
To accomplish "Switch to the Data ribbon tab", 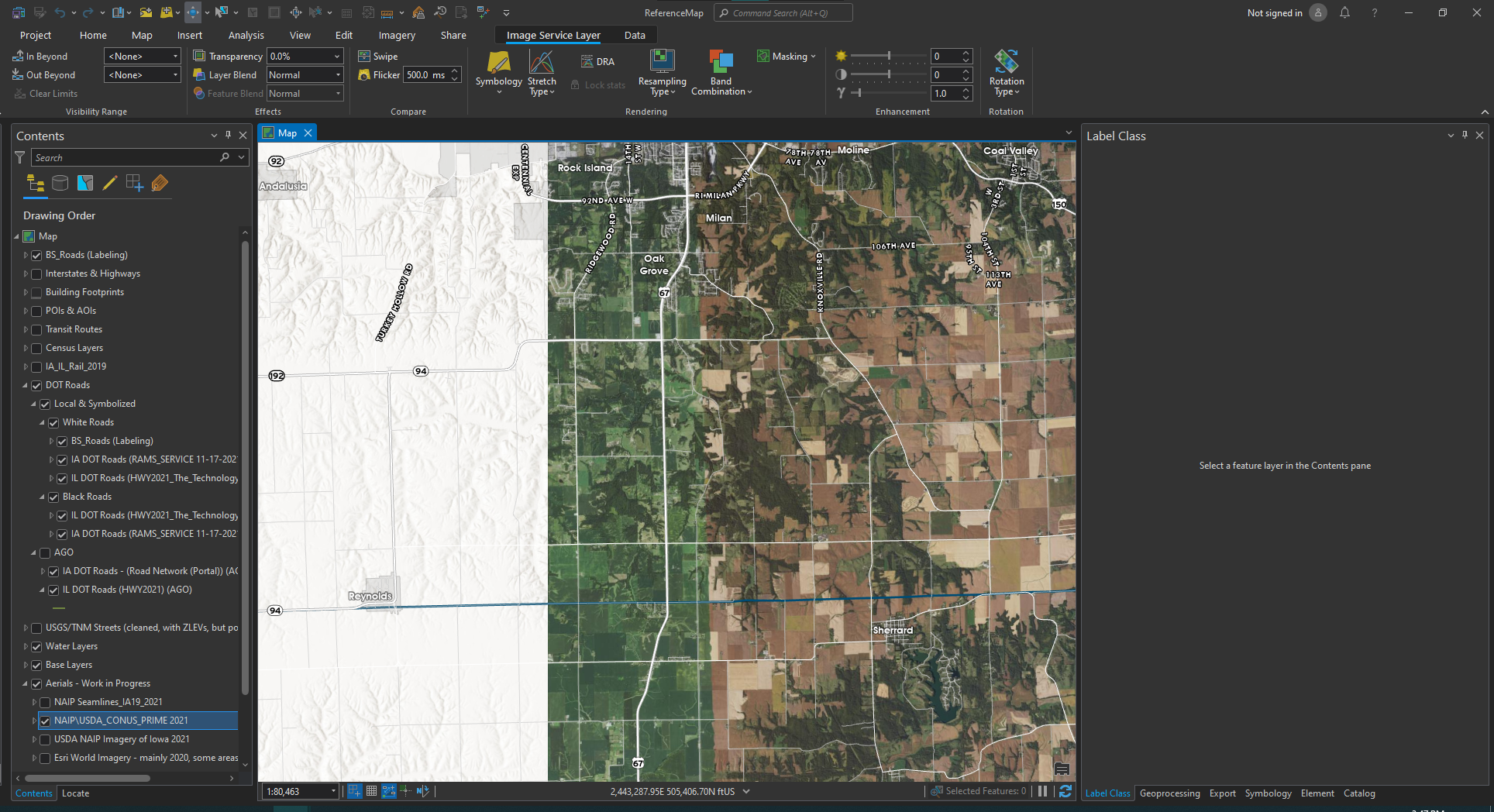I will (634, 35).
